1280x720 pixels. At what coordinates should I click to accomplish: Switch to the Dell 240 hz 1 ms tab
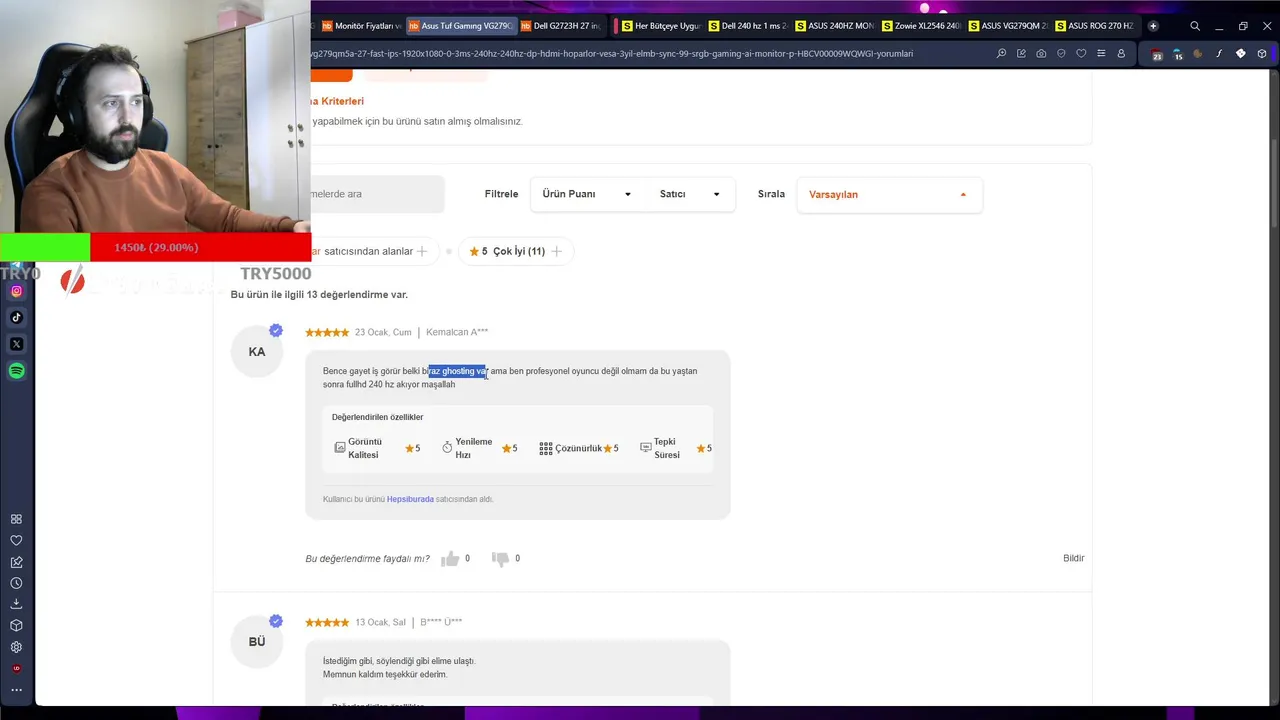(748, 26)
